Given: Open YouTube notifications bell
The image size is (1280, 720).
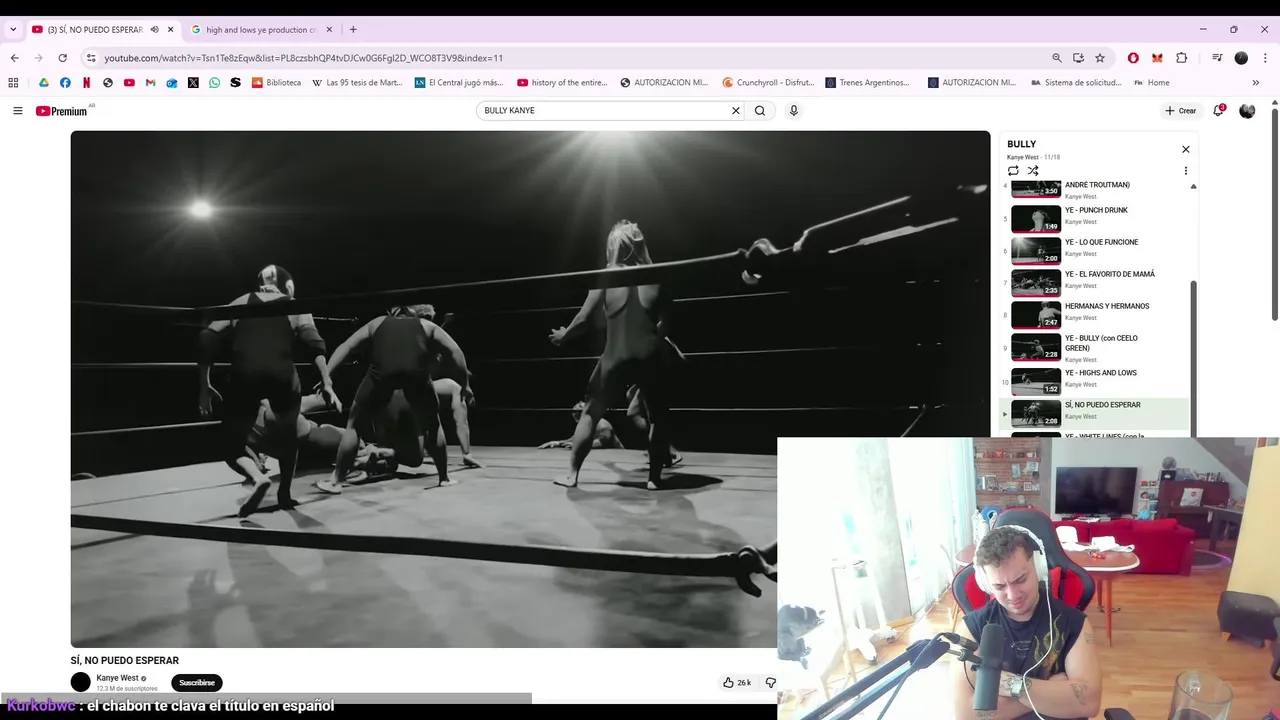Looking at the screenshot, I should point(1218,111).
